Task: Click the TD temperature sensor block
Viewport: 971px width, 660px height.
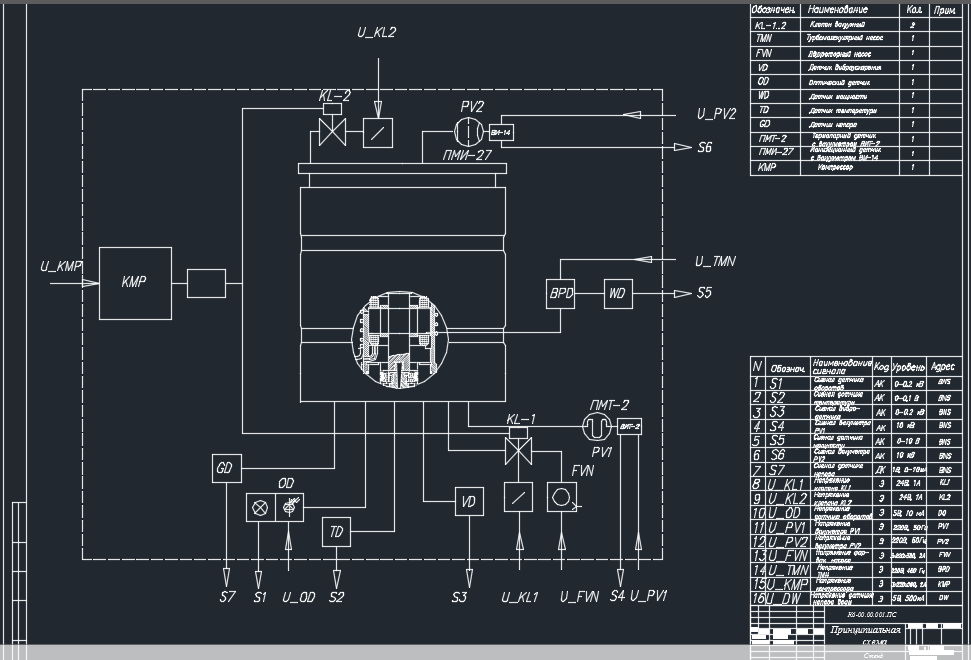Action: (x=336, y=532)
